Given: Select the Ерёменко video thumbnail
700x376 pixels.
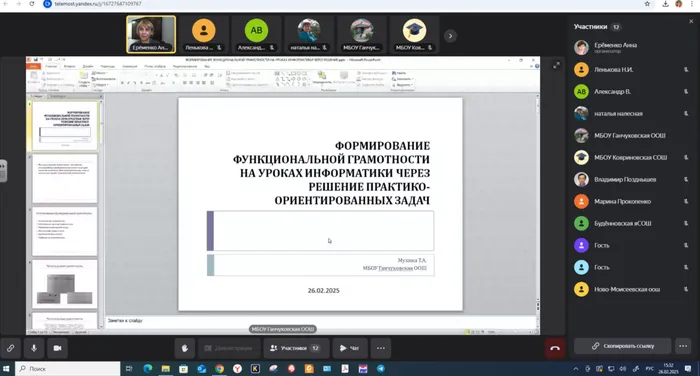Looking at the screenshot, I should pyautogui.click(x=151, y=34).
